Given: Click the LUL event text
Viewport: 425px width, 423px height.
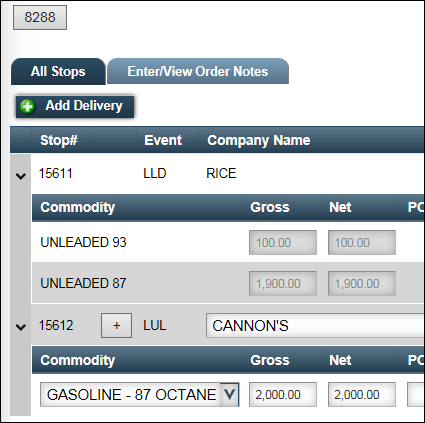Looking at the screenshot, I should [x=155, y=325].
